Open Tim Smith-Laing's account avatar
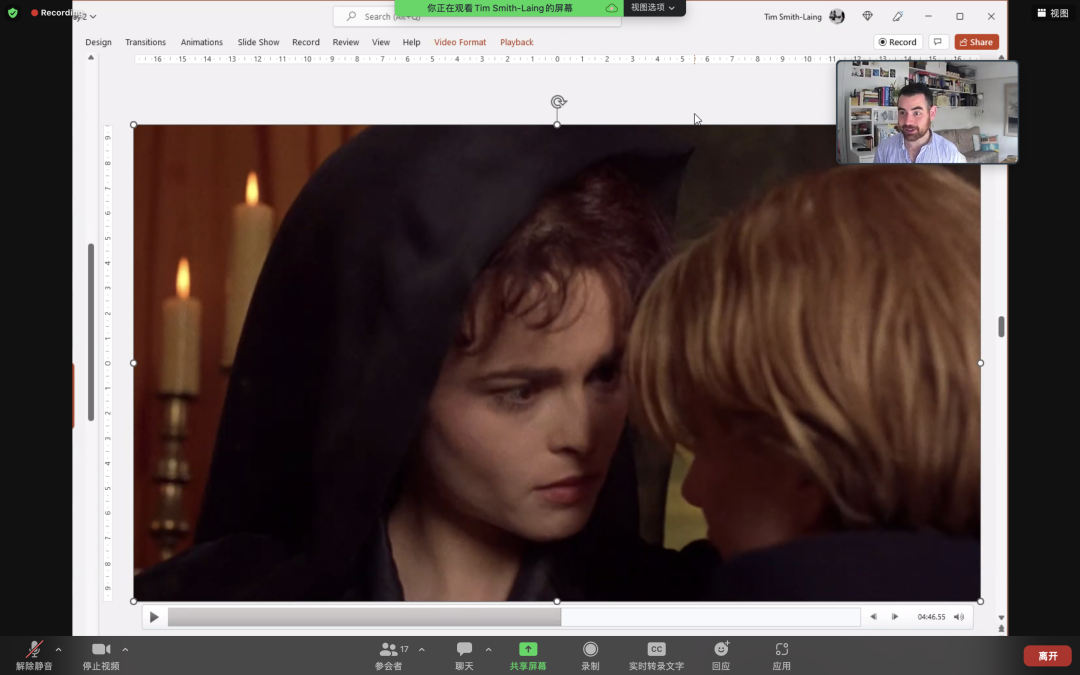This screenshot has width=1080, height=675. pyautogui.click(x=837, y=17)
